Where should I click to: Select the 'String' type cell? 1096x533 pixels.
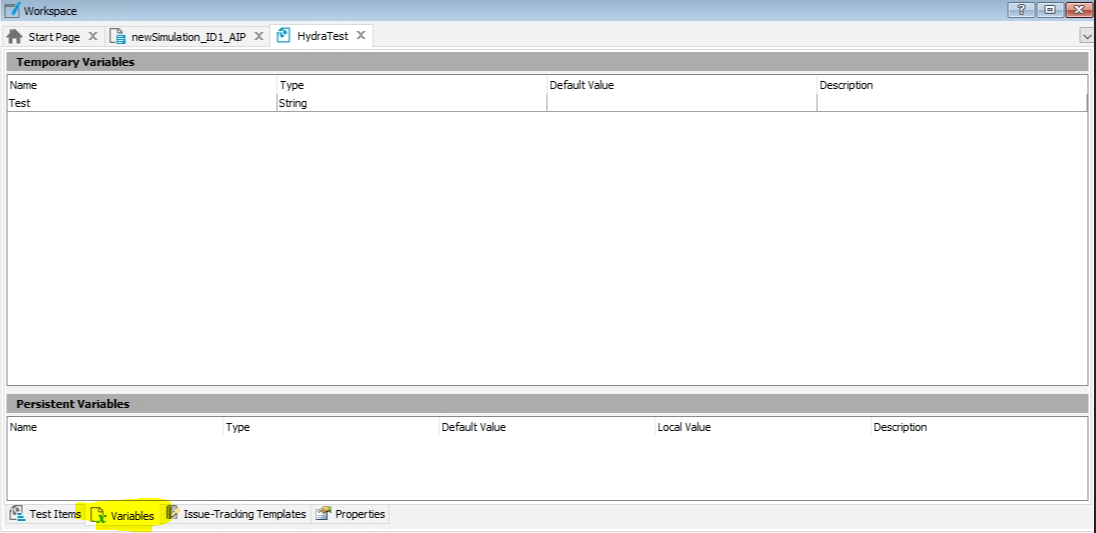tap(412, 103)
